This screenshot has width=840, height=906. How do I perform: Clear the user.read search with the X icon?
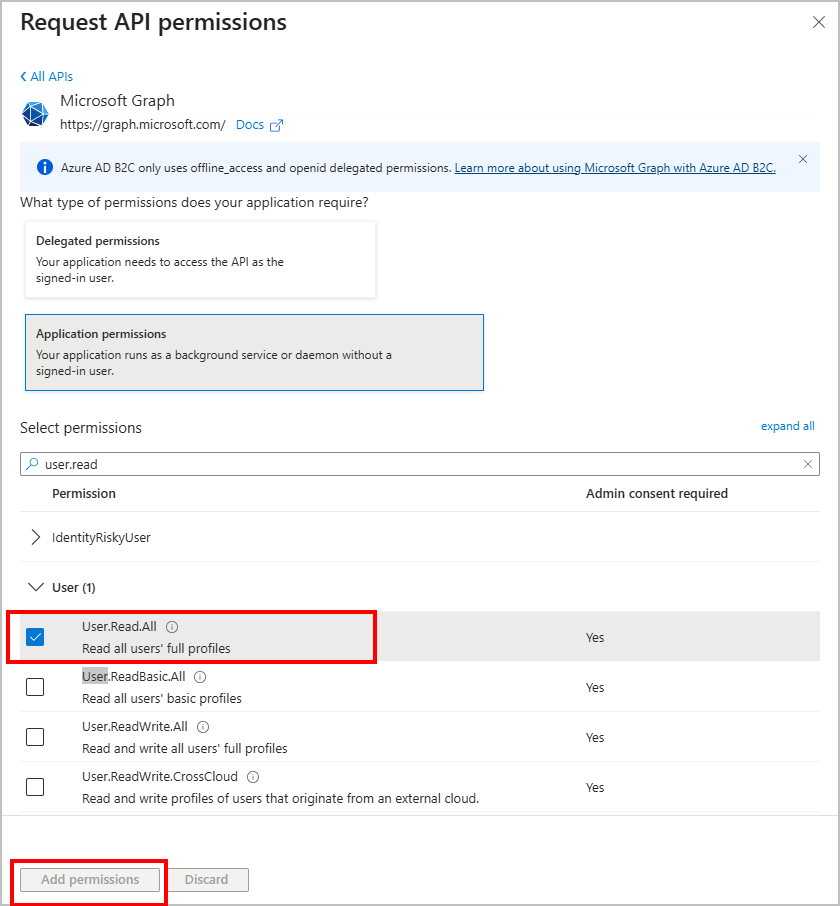pos(808,464)
